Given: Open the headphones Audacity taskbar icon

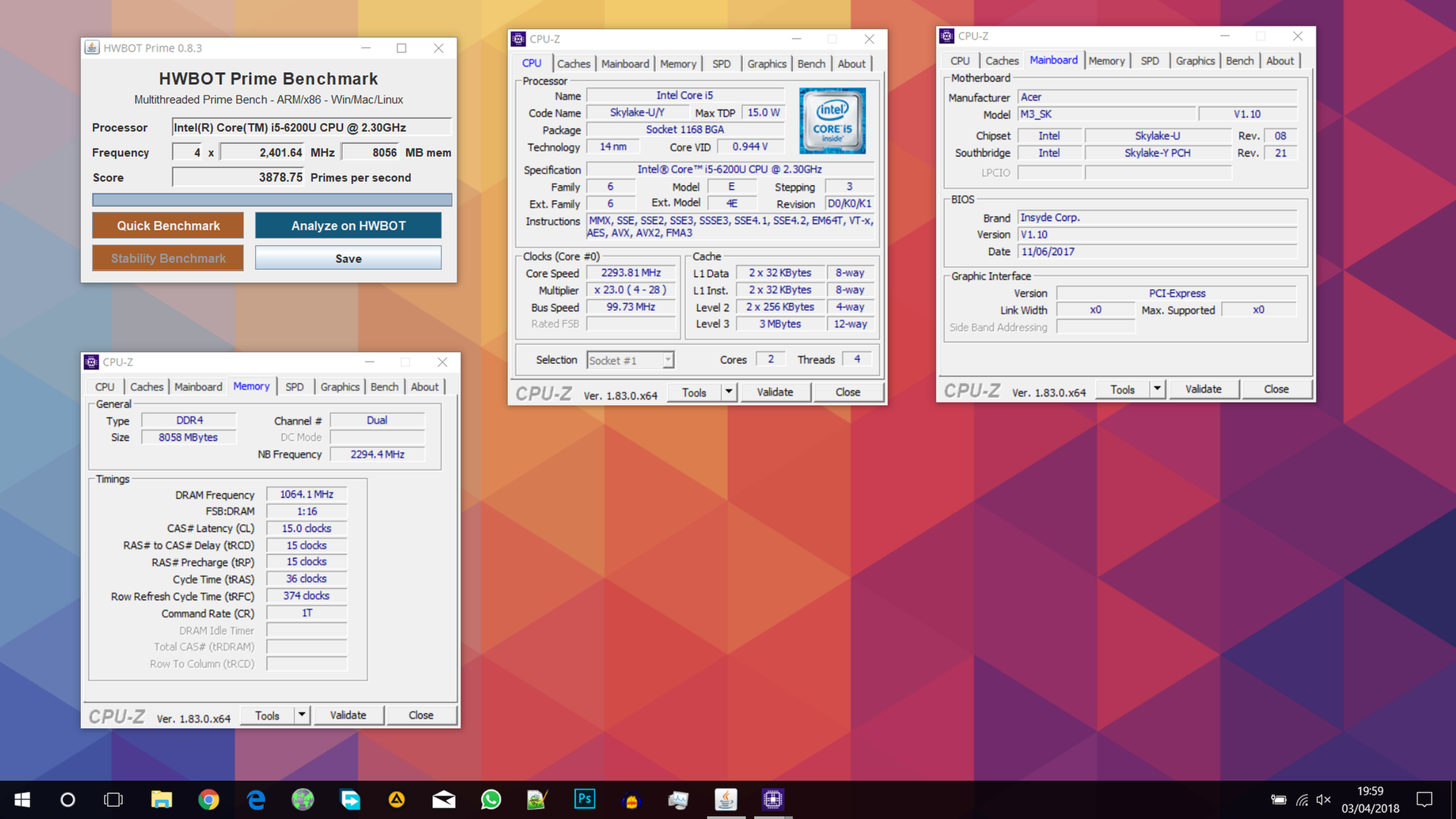Looking at the screenshot, I should click(x=632, y=799).
